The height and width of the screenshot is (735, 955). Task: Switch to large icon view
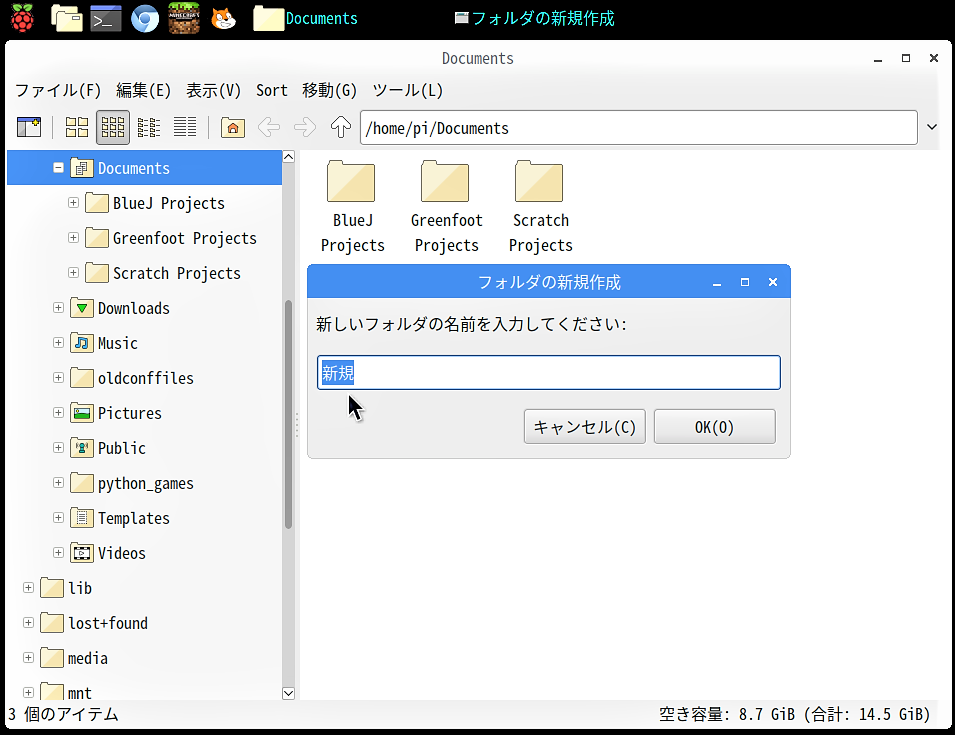[77, 127]
